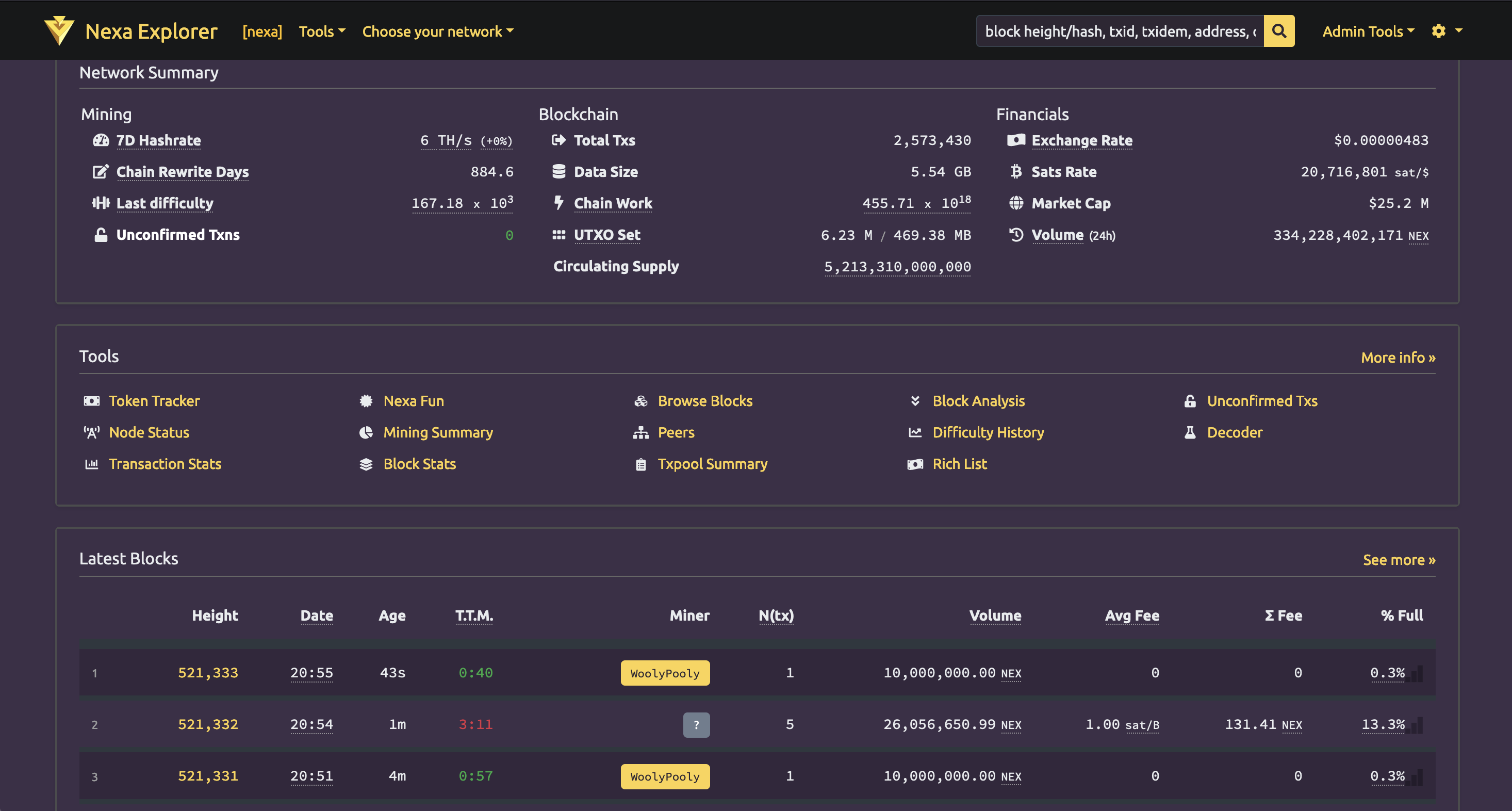Select the [nexa] menu item

(x=262, y=31)
